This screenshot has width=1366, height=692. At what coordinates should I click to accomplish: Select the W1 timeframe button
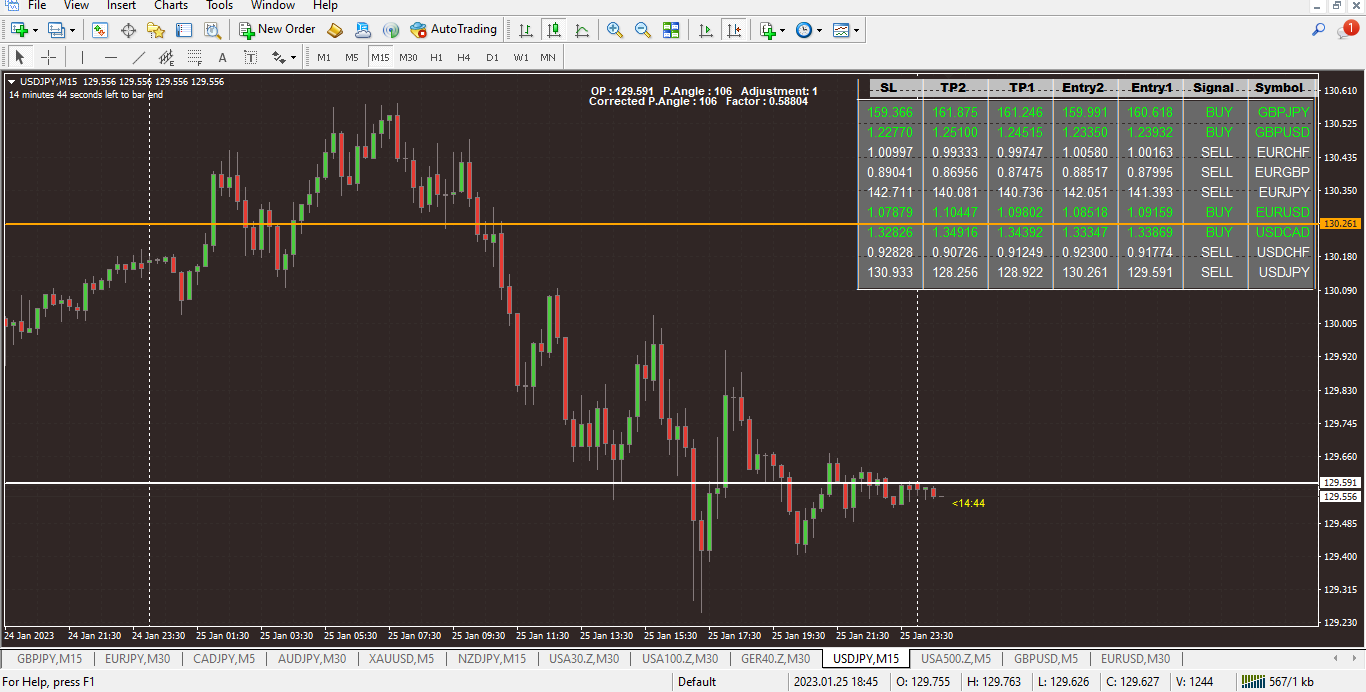[521, 57]
